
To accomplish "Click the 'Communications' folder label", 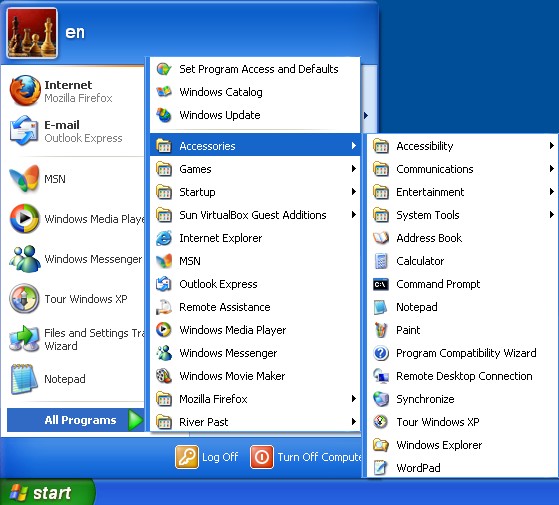I will (x=435, y=169).
